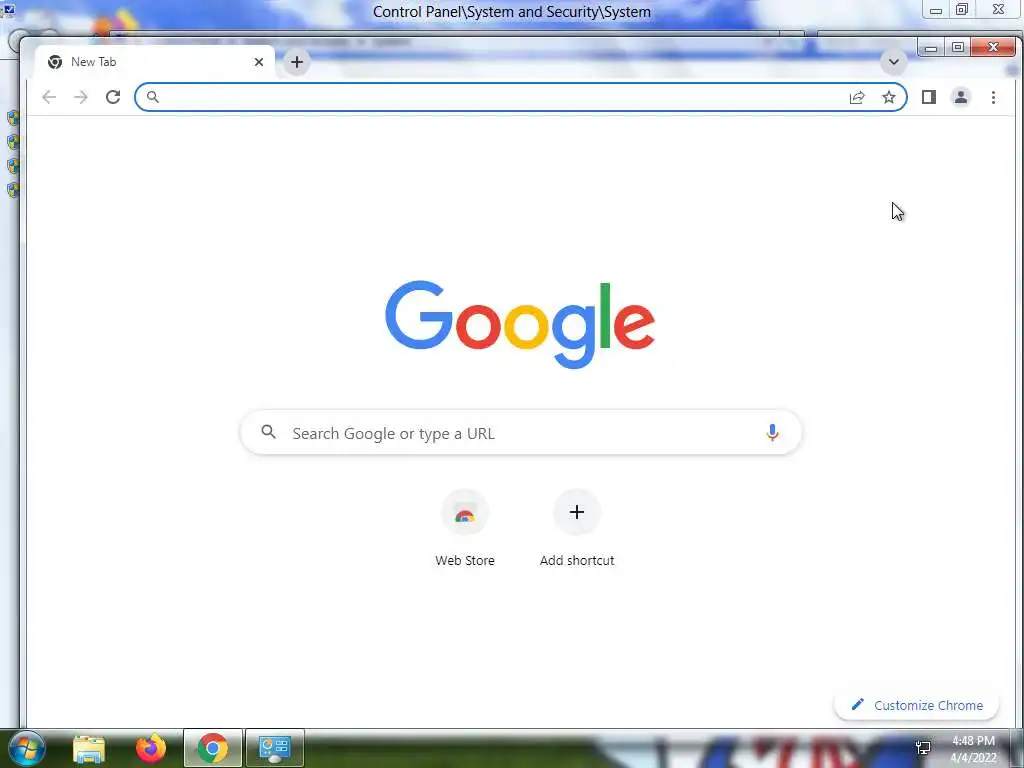The height and width of the screenshot is (768, 1024).
Task: Click the Chrome back arrow
Action: coord(49,97)
